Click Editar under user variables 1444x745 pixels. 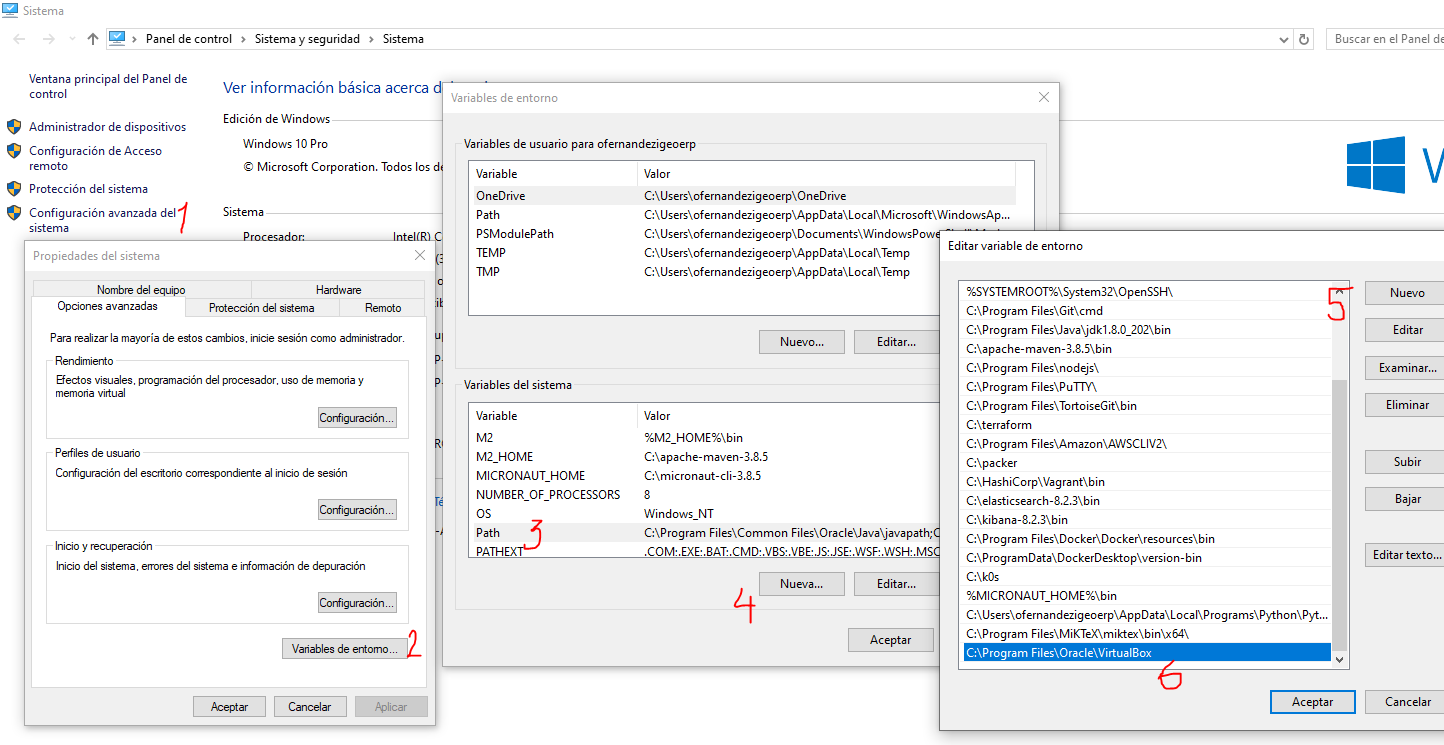896,342
